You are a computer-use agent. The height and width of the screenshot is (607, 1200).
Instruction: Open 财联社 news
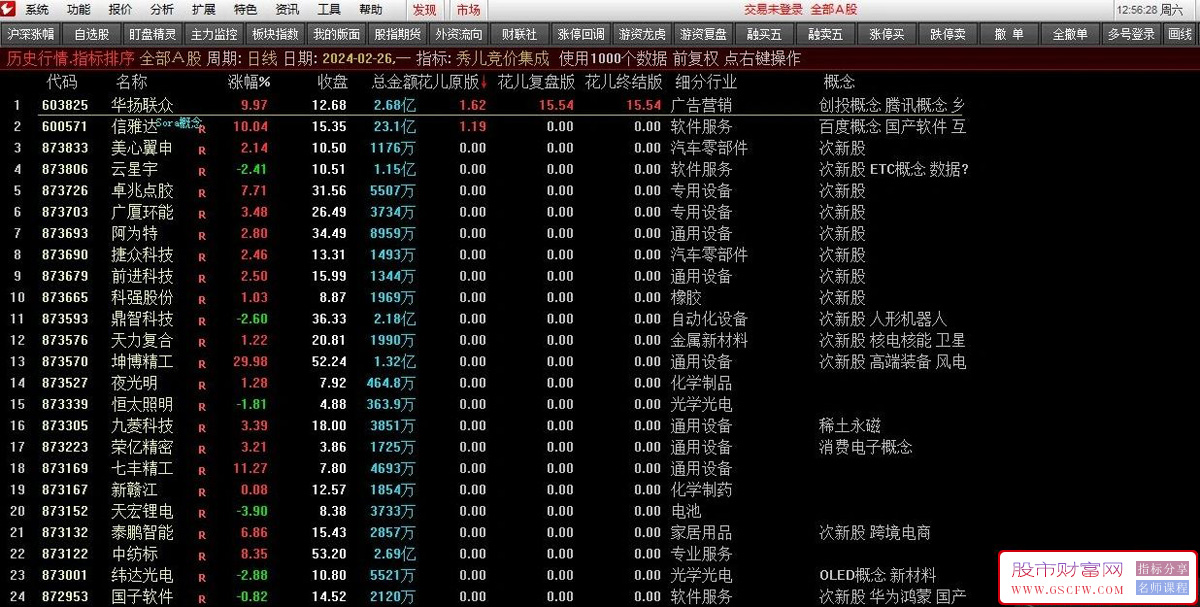pyautogui.click(x=519, y=34)
